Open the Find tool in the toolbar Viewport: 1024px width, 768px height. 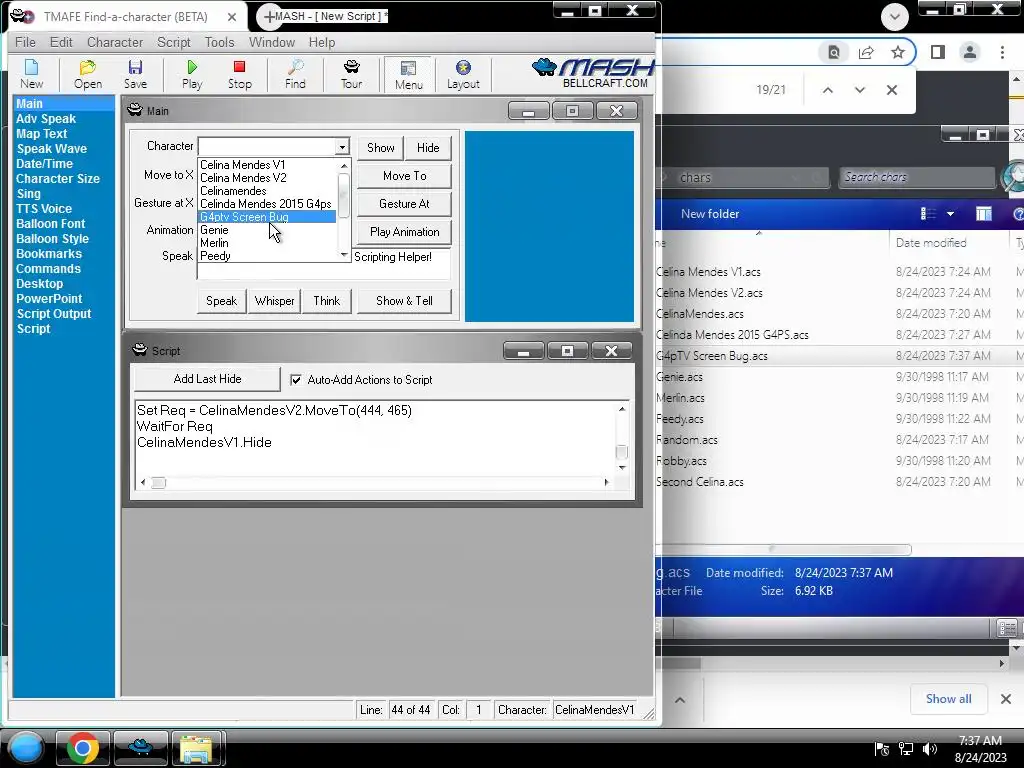coord(295,74)
